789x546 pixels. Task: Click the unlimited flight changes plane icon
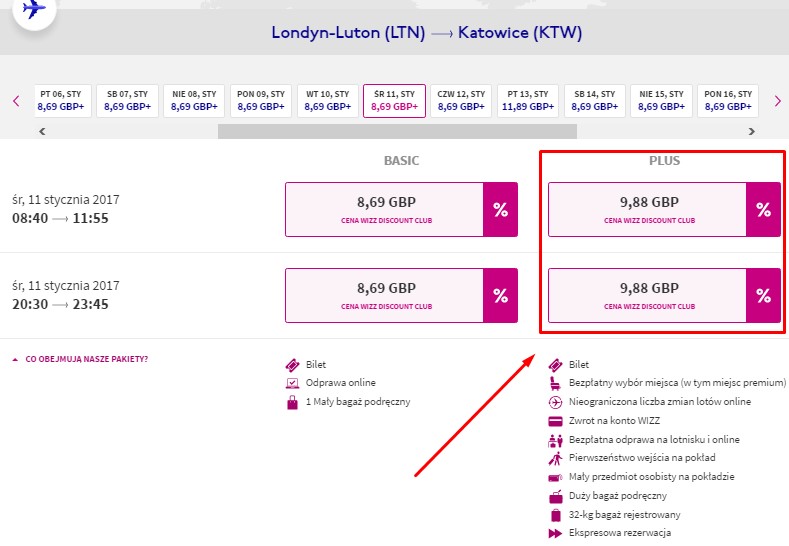[555, 402]
